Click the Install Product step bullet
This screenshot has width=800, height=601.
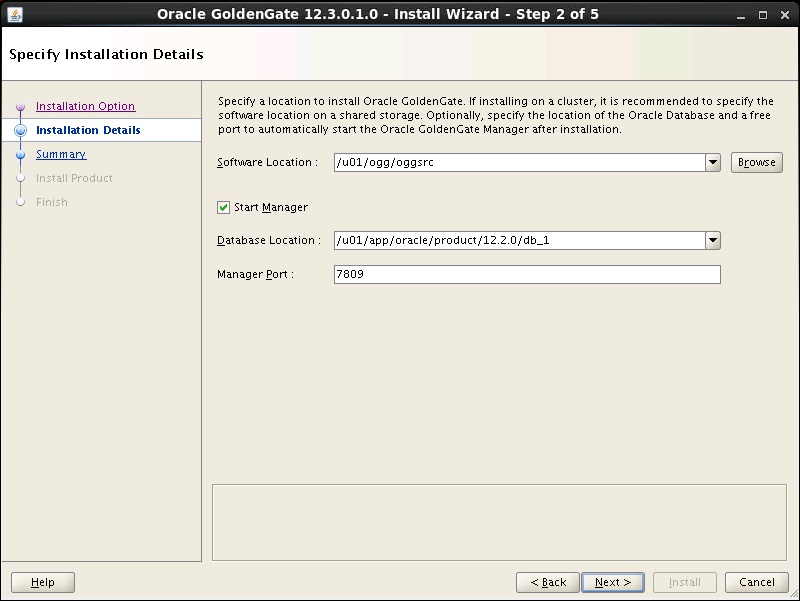coord(20,178)
